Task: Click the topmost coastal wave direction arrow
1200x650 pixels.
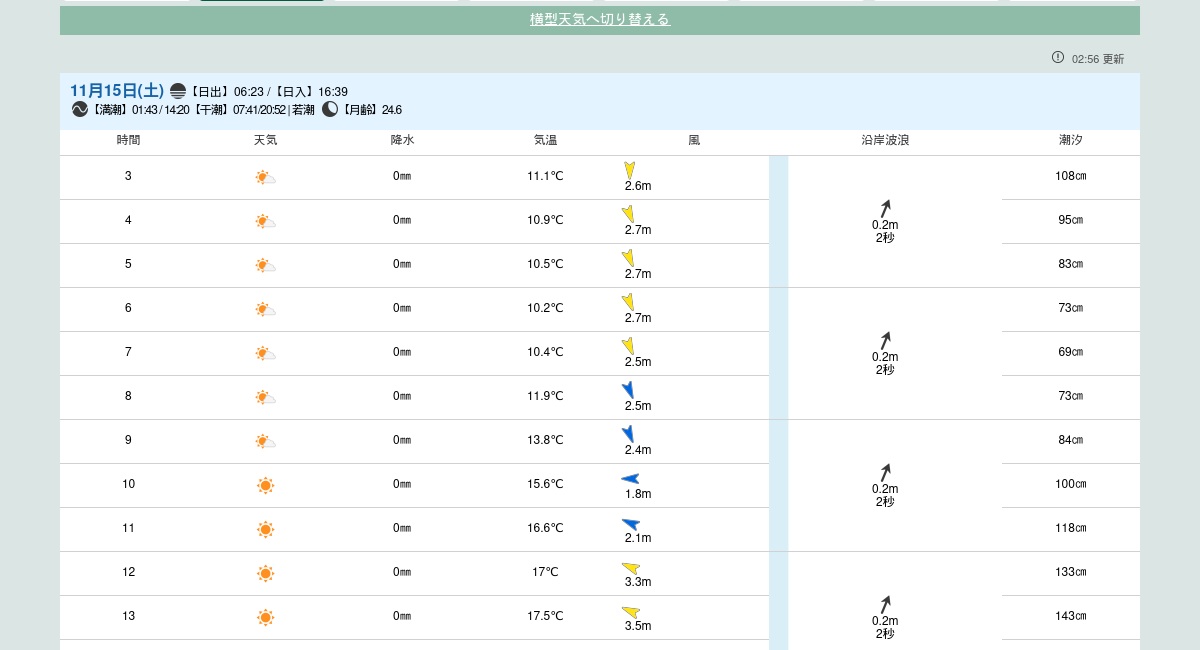Action: pyautogui.click(x=885, y=208)
